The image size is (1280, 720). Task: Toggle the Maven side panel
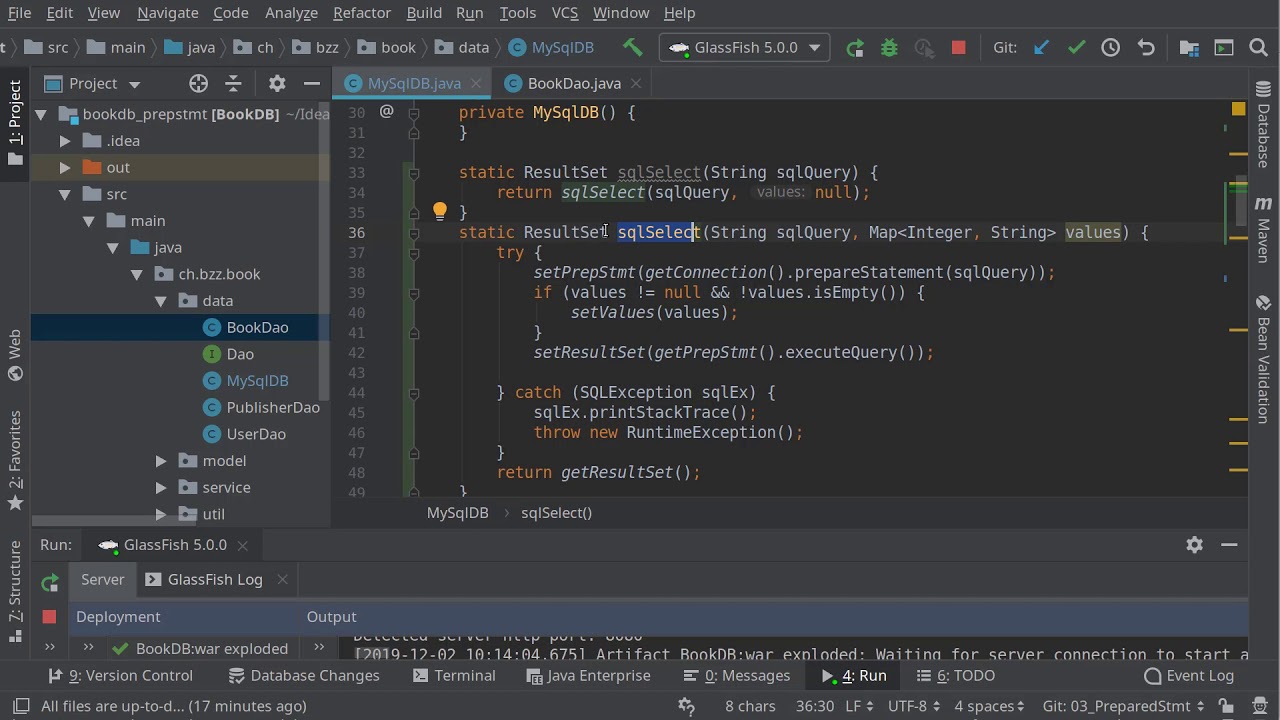coord(1263,227)
